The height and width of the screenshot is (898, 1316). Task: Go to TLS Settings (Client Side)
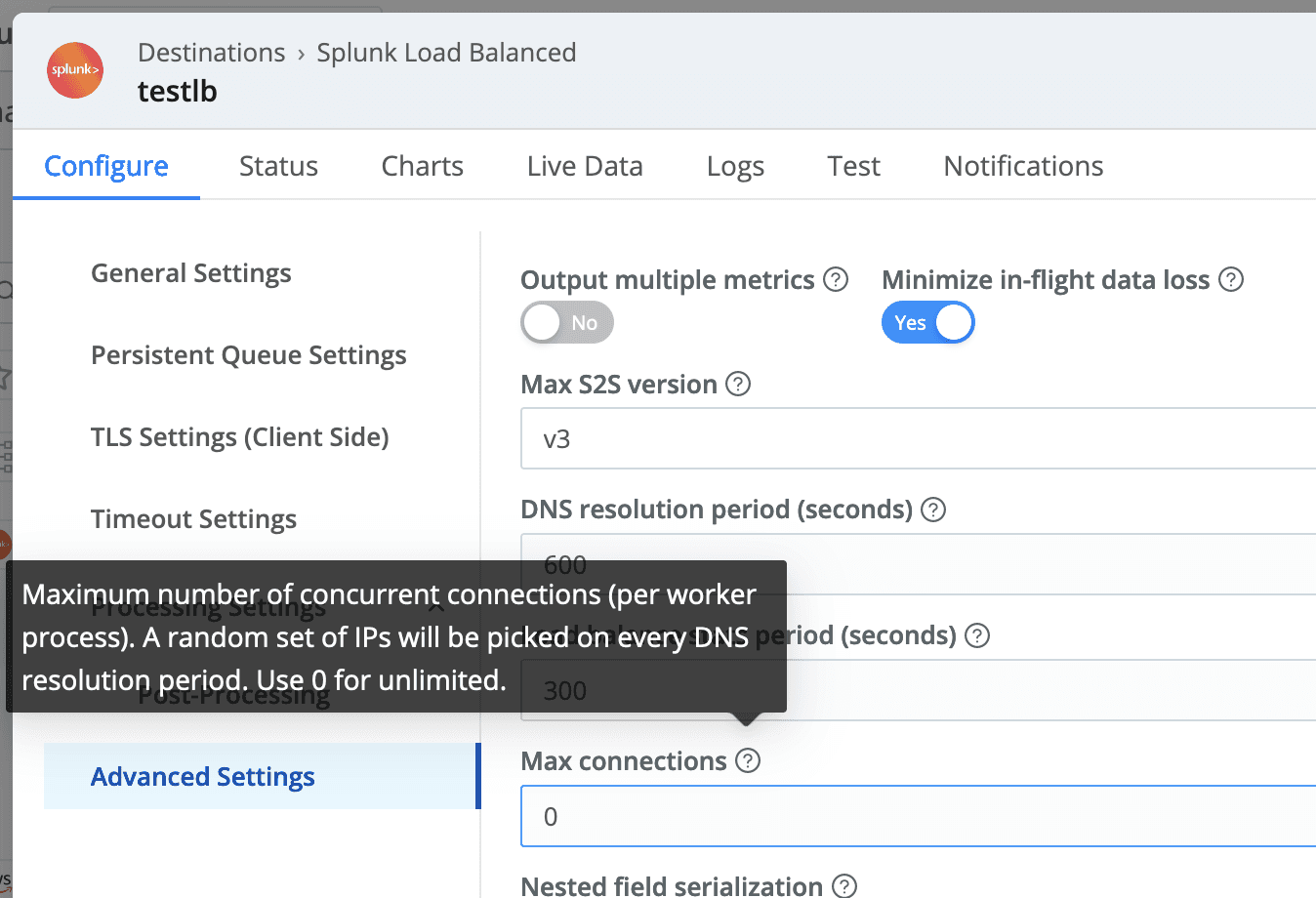pos(240,437)
